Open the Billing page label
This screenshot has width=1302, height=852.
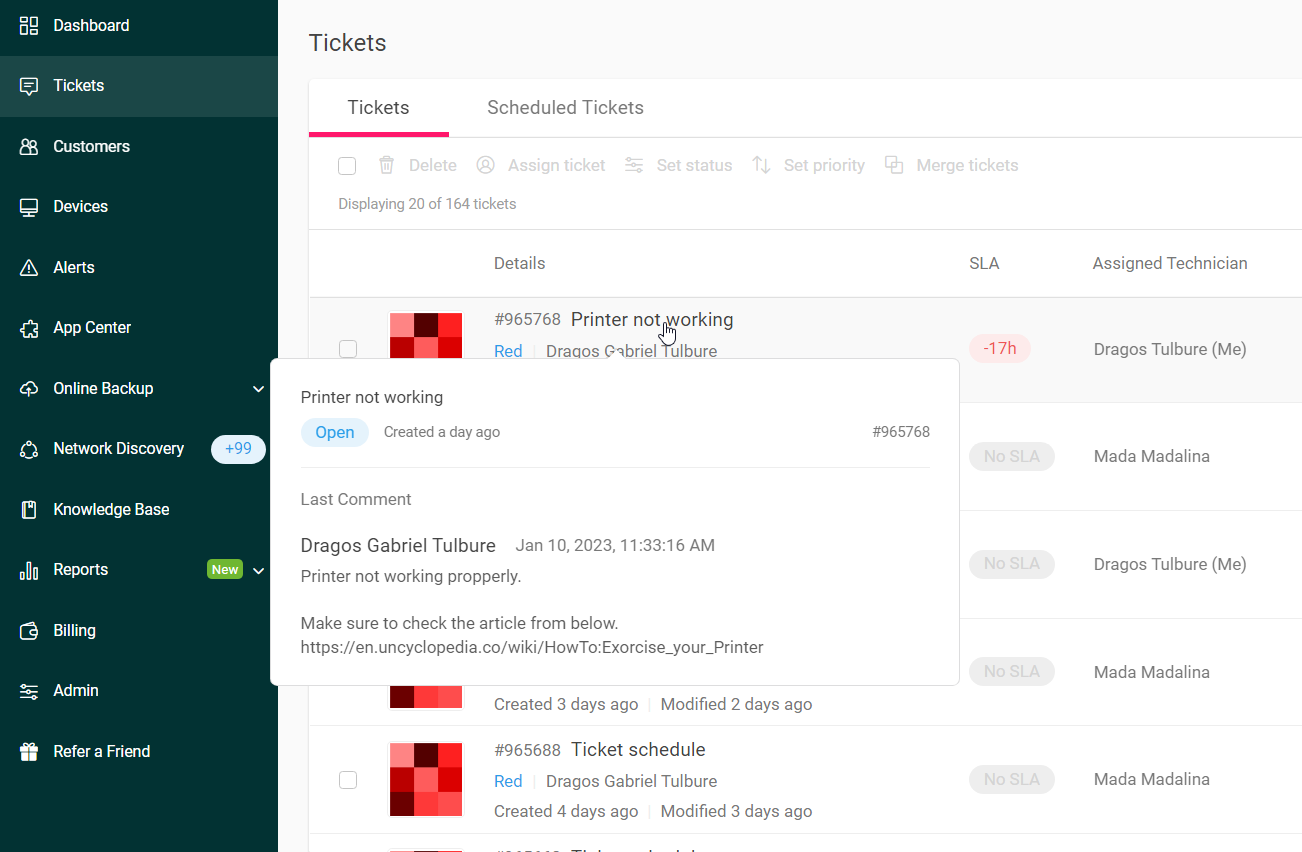tap(74, 631)
